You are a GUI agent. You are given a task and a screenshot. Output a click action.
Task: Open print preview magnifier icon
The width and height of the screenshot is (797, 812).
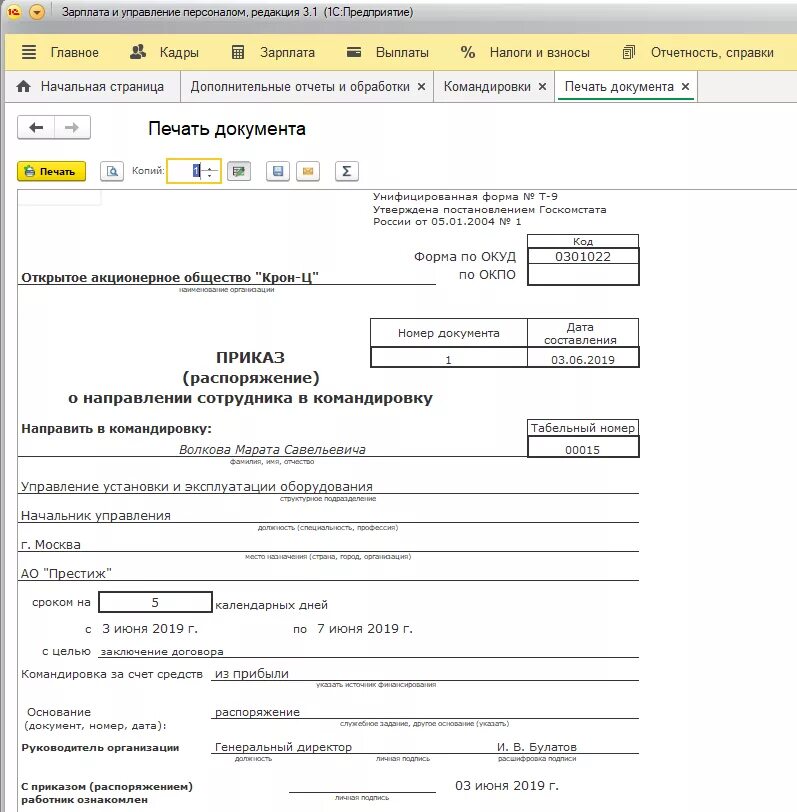click(x=112, y=171)
